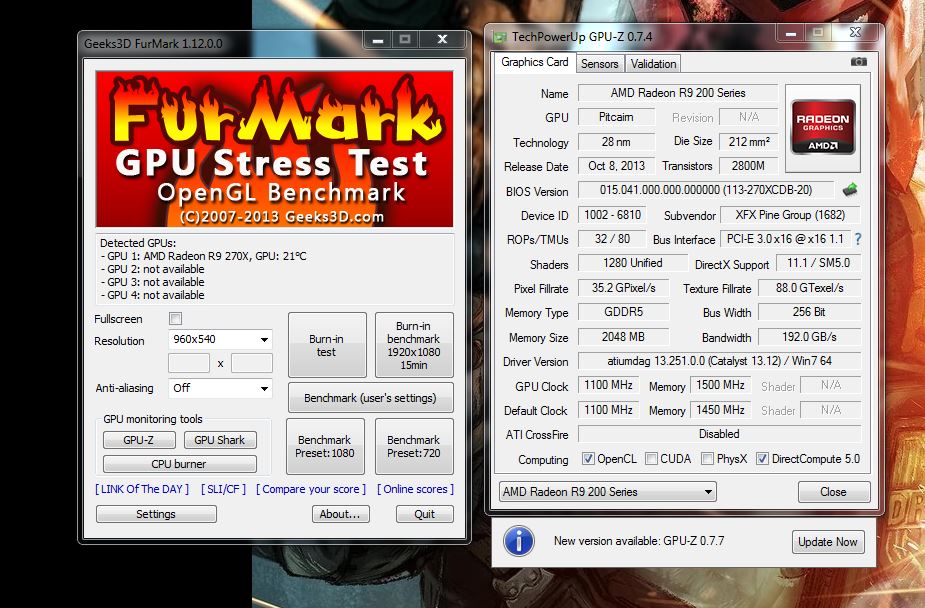The width and height of the screenshot is (925, 608).
Task: Switch to the Sensors tab
Action: click(x=599, y=64)
